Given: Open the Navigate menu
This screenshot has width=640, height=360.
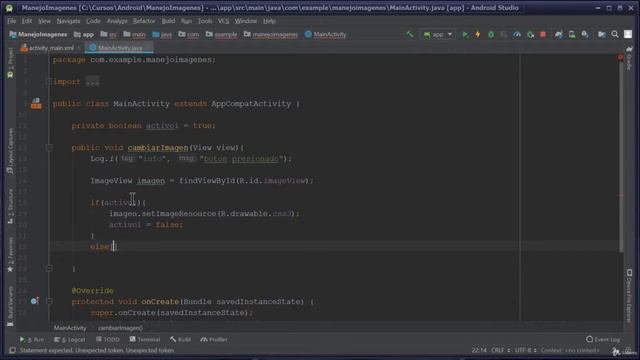Looking at the screenshot, I should [x=69, y=21].
